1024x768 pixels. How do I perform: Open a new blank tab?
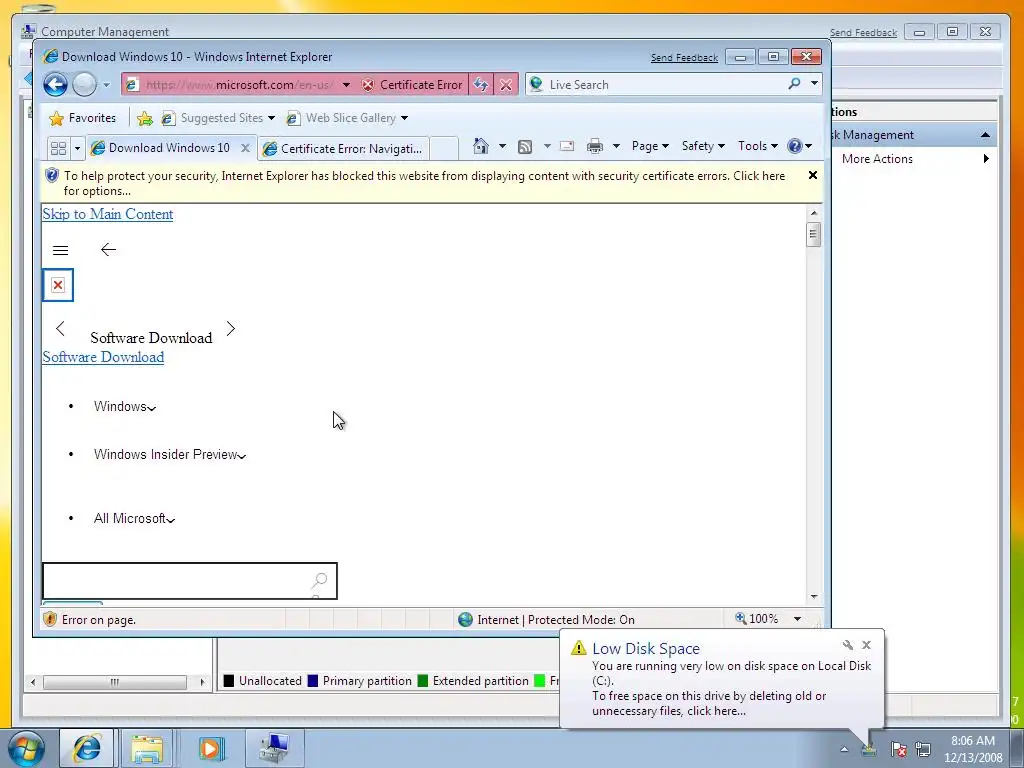pos(444,148)
